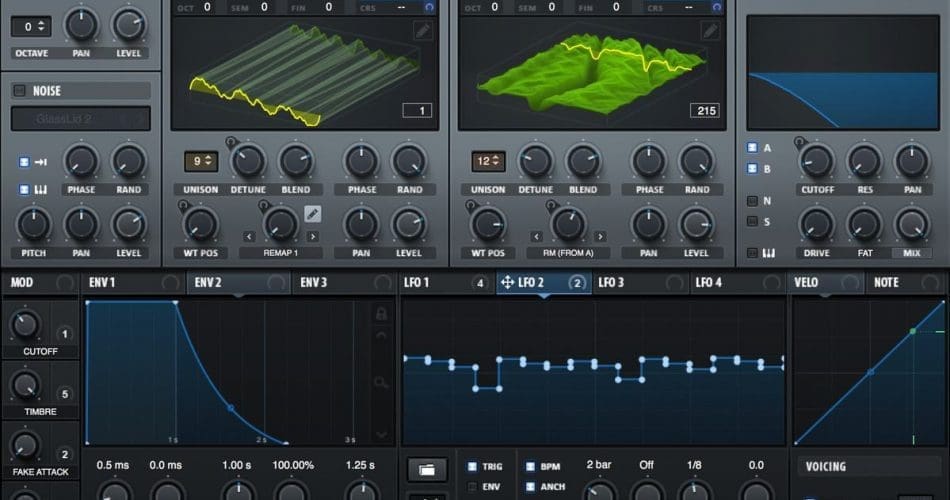Enable filter routing for sub S
The height and width of the screenshot is (500, 950).
pos(752,222)
